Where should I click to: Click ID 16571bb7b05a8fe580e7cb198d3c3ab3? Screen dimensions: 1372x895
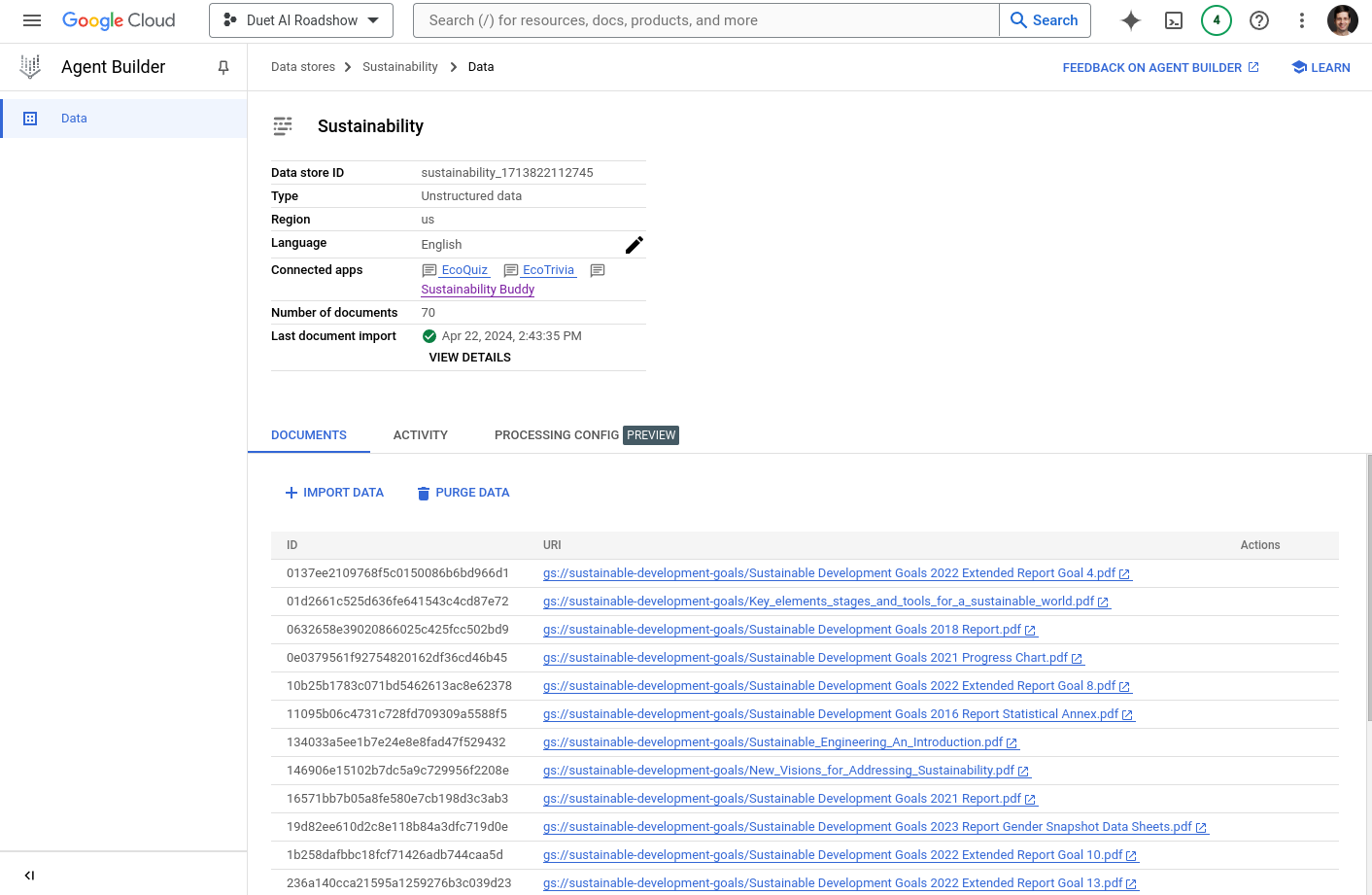[397, 799]
